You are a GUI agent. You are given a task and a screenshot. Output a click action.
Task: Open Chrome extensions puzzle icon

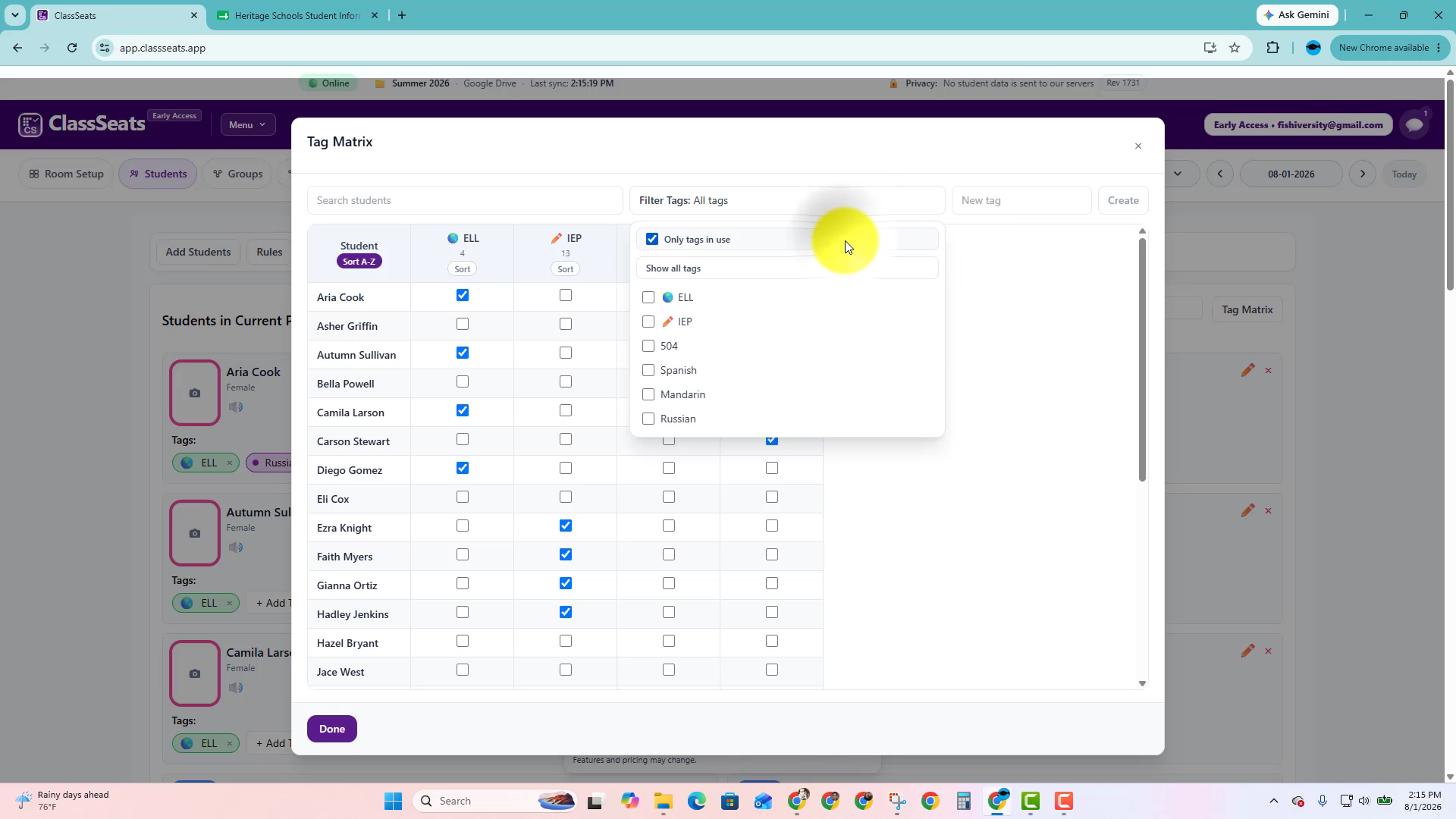(x=1272, y=48)
